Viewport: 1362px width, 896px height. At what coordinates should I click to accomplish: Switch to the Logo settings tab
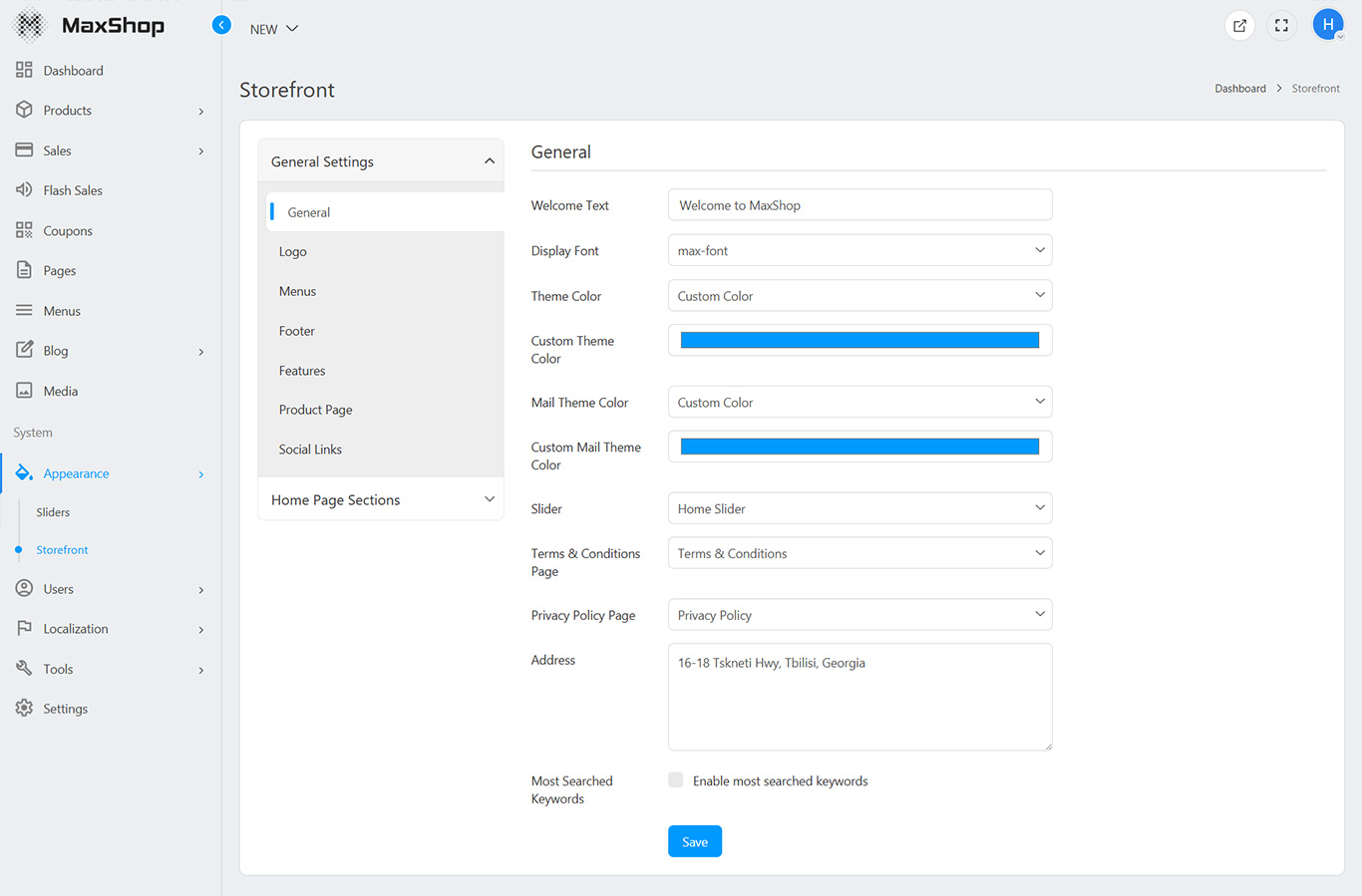293,252
